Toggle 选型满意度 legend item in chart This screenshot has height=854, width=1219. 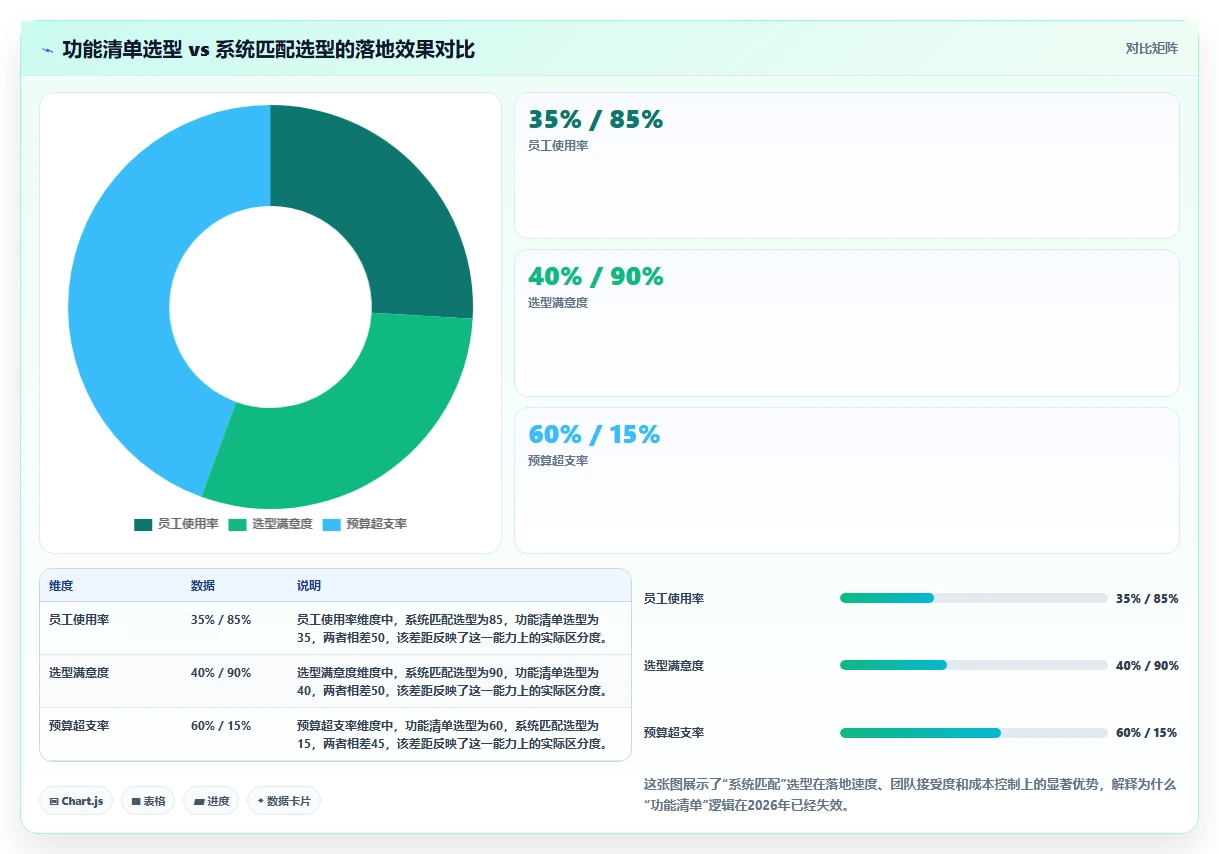pos(270,524)
